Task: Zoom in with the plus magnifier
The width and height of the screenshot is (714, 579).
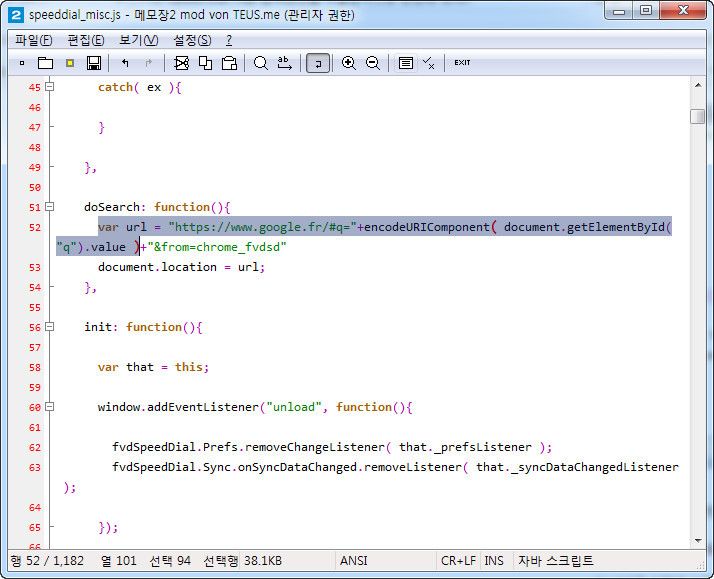Action: pos(349,63)
